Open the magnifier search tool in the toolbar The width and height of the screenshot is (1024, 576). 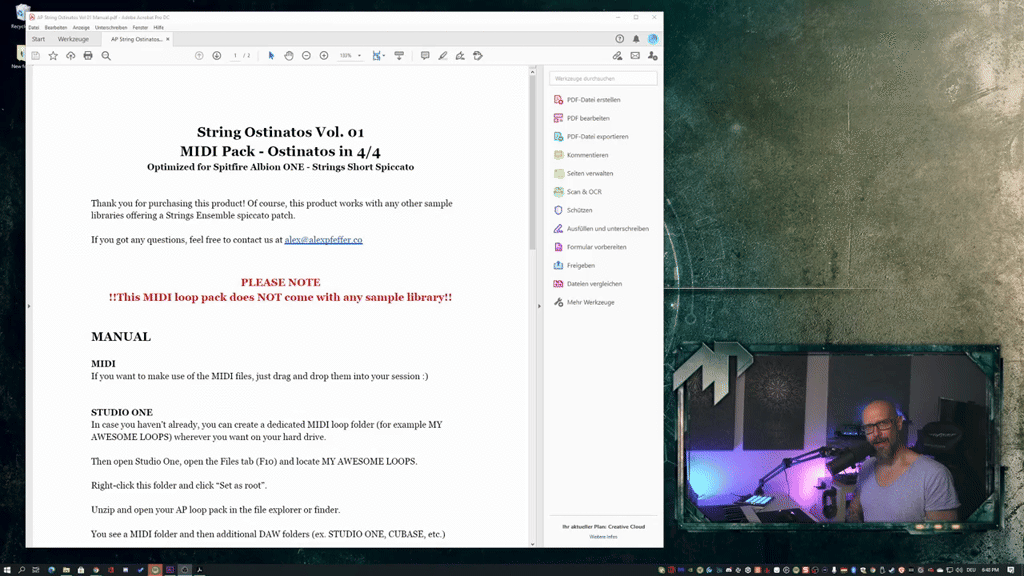click(106, 56)
